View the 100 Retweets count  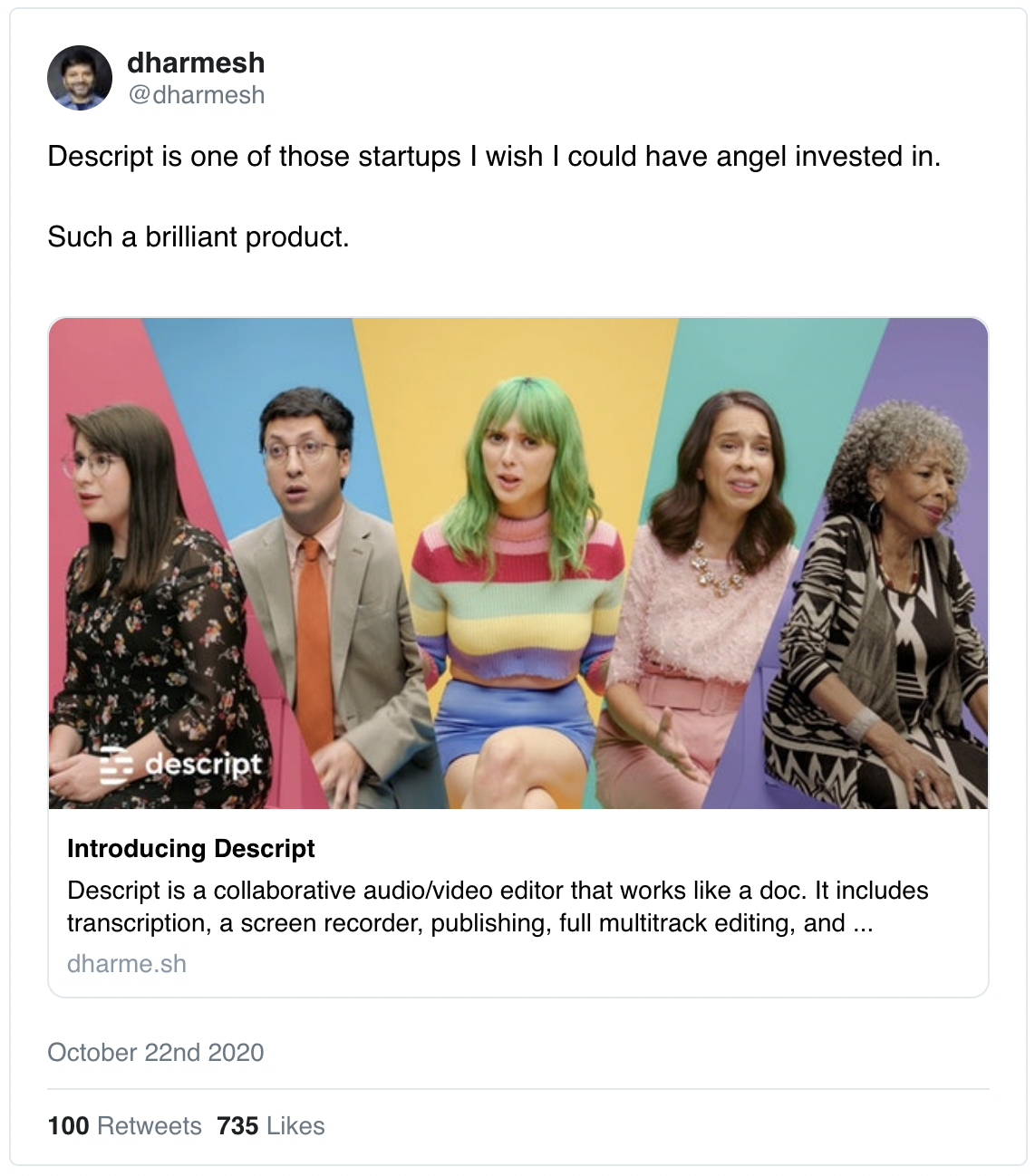[124, 1126]
